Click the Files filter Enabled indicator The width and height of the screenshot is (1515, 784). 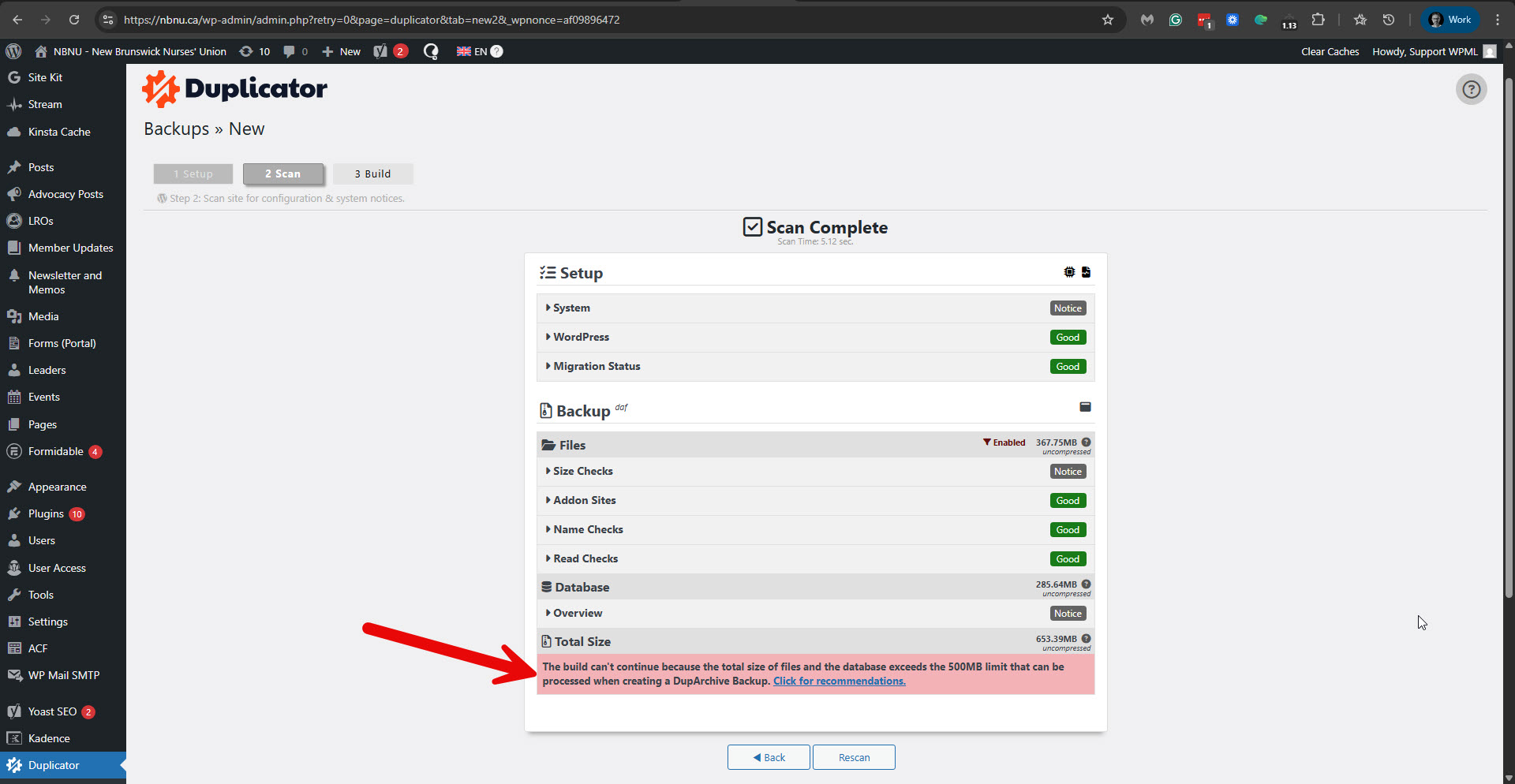pyautogui.click(x=1004, y=442)
